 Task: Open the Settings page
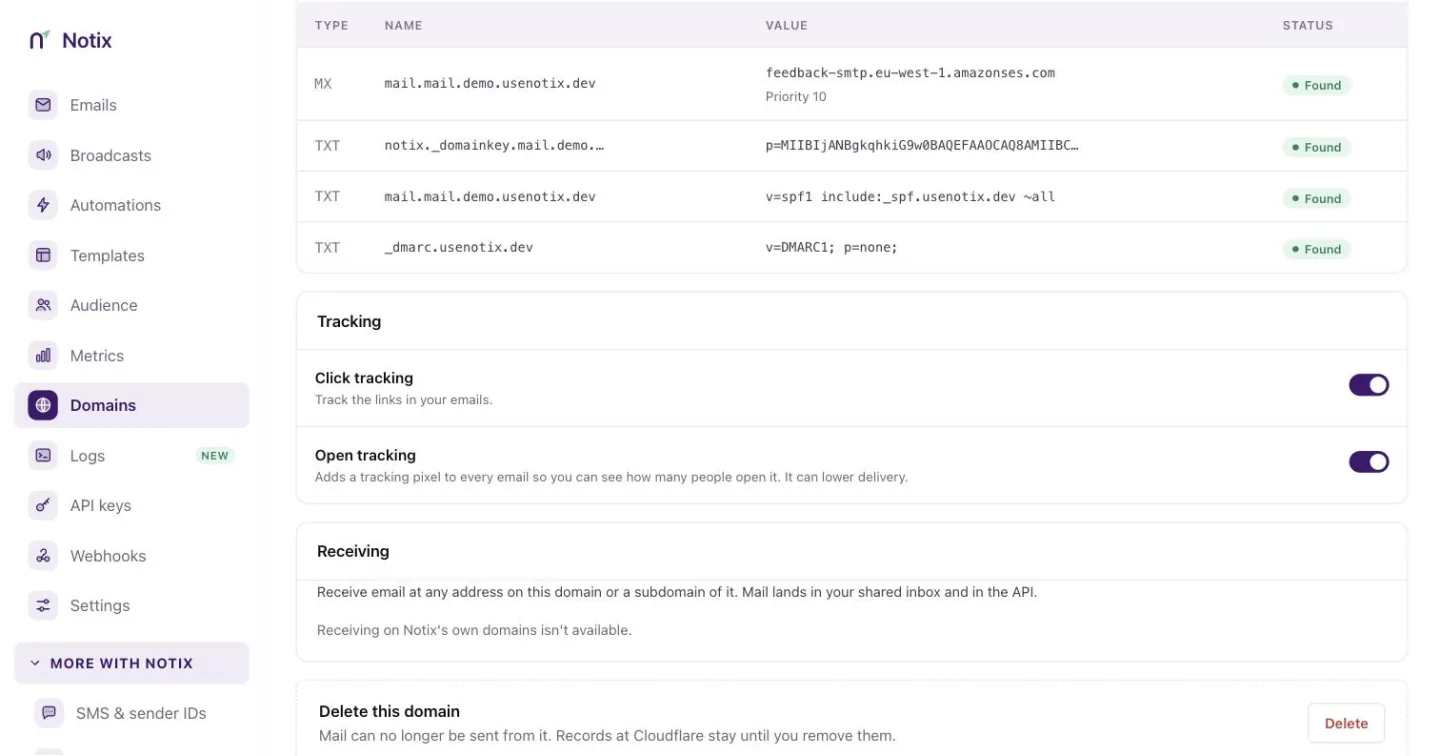(x=131, y=605)
